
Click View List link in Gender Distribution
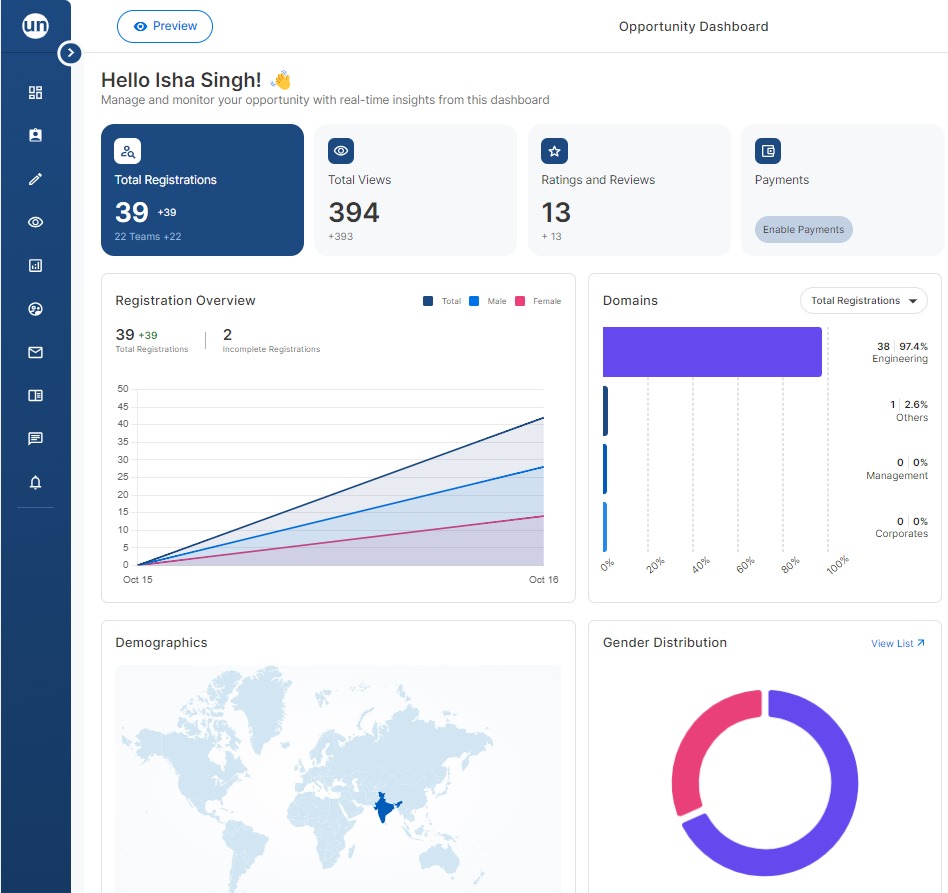(898, 643)
